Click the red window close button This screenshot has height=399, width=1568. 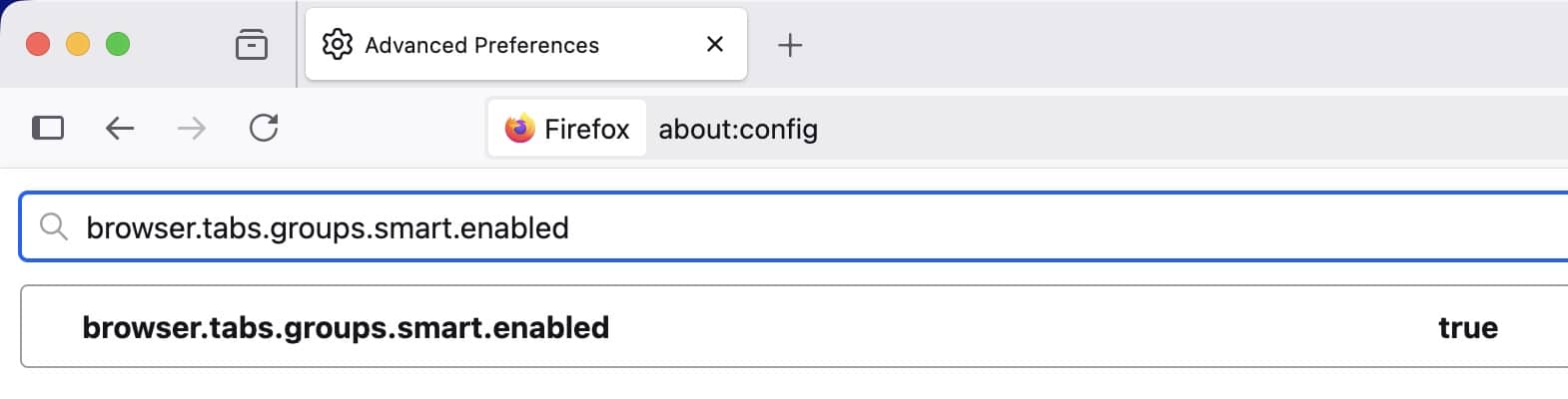point(38,44)
